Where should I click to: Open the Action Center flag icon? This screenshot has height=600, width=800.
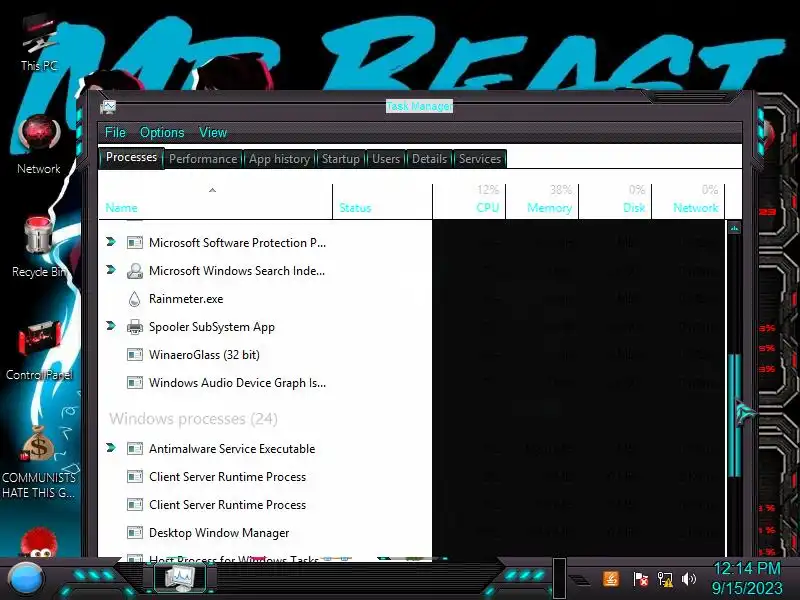640,579
